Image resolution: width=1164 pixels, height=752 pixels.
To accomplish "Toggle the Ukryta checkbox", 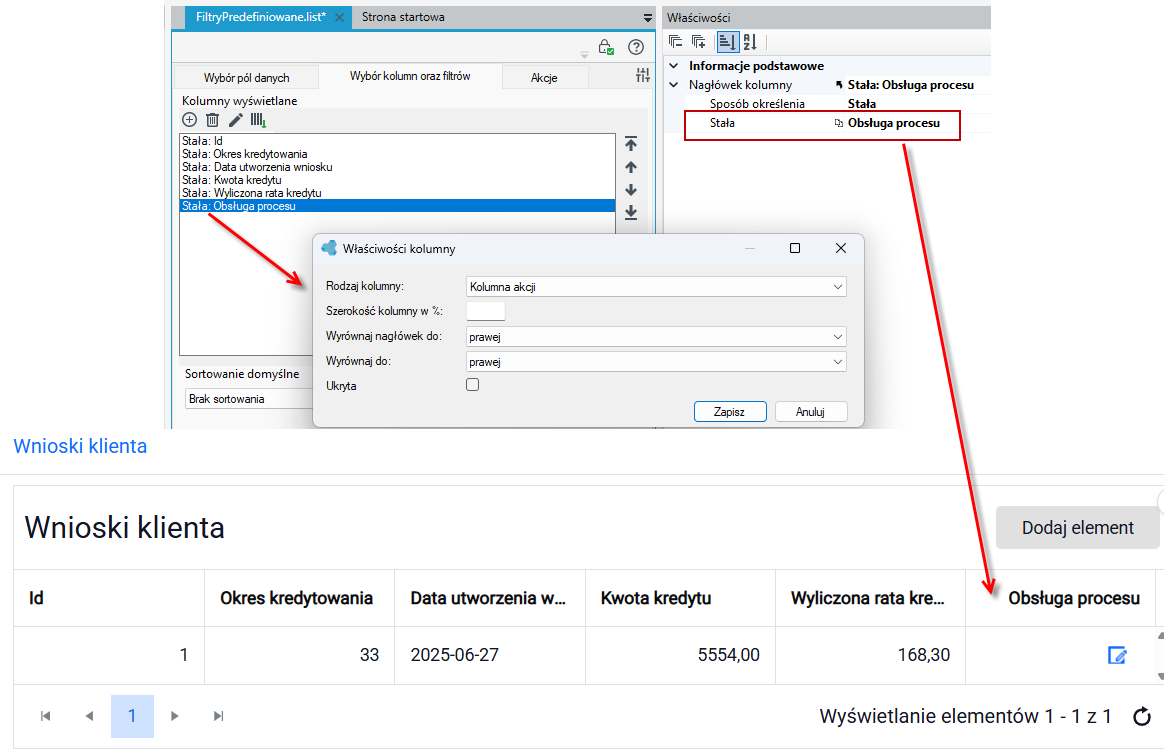I will 473,385.
